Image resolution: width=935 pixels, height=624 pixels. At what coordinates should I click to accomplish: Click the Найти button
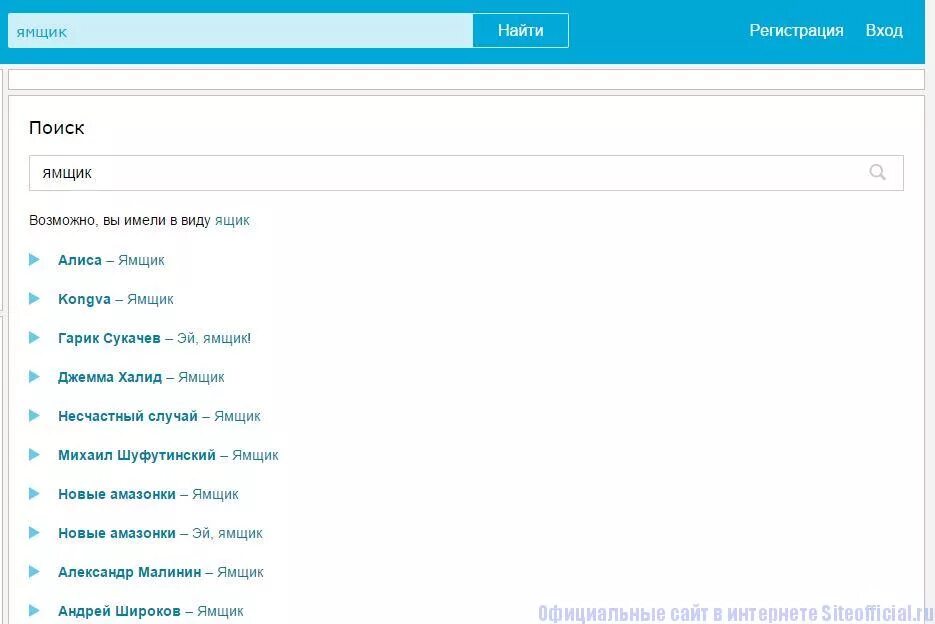click(521, 30)
